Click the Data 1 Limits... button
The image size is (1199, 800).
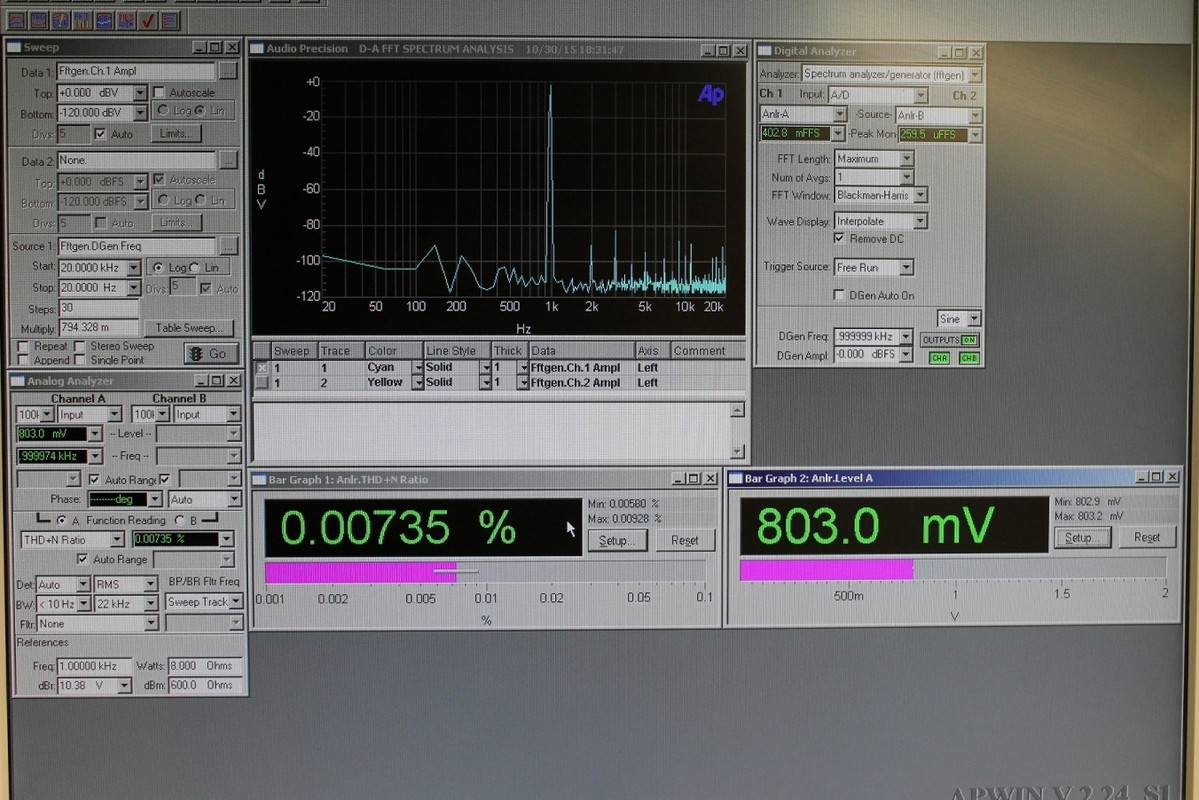[177, 133]
